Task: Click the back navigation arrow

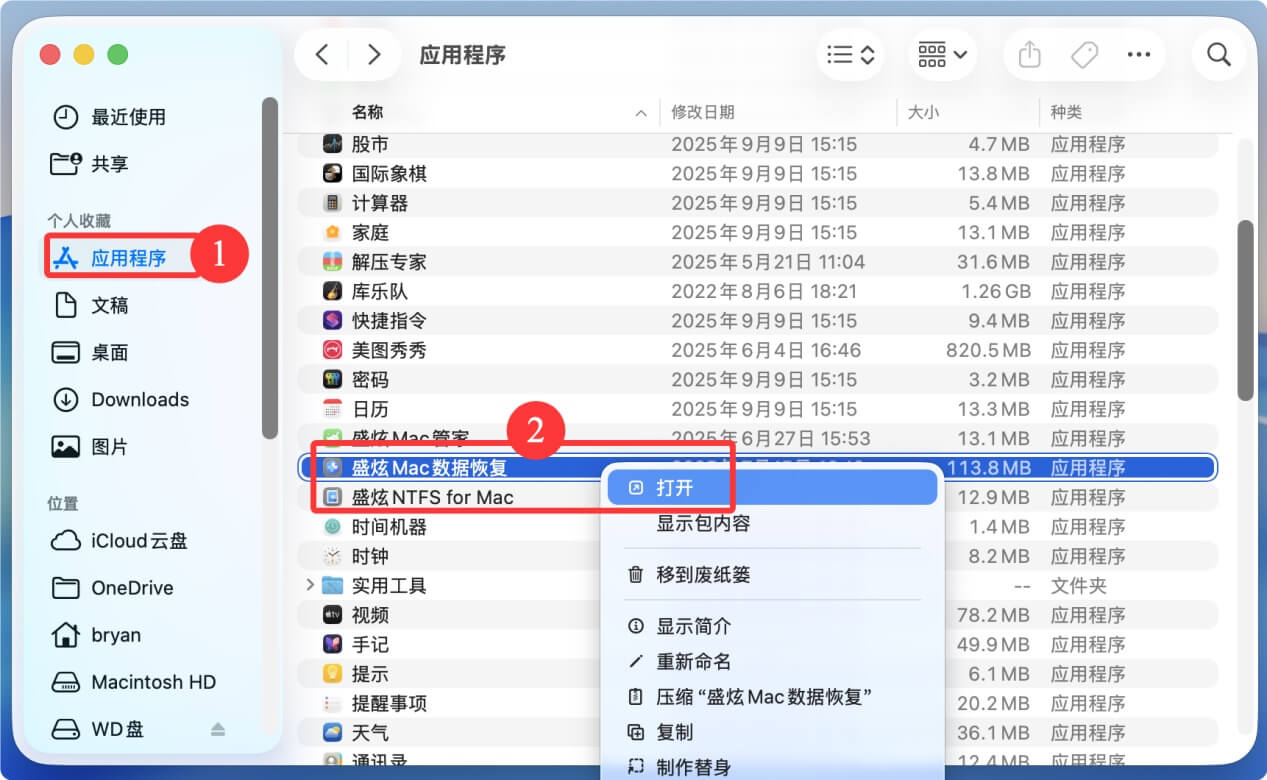Action: click(x=322, y=55)
